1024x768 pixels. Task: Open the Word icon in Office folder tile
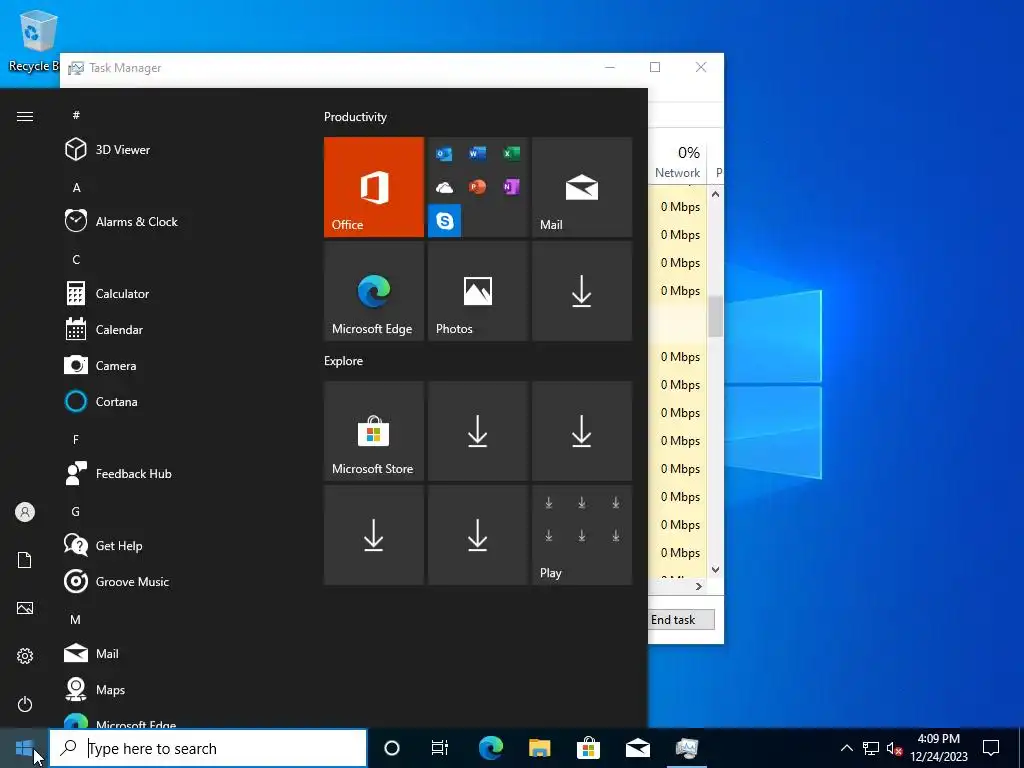477,153
